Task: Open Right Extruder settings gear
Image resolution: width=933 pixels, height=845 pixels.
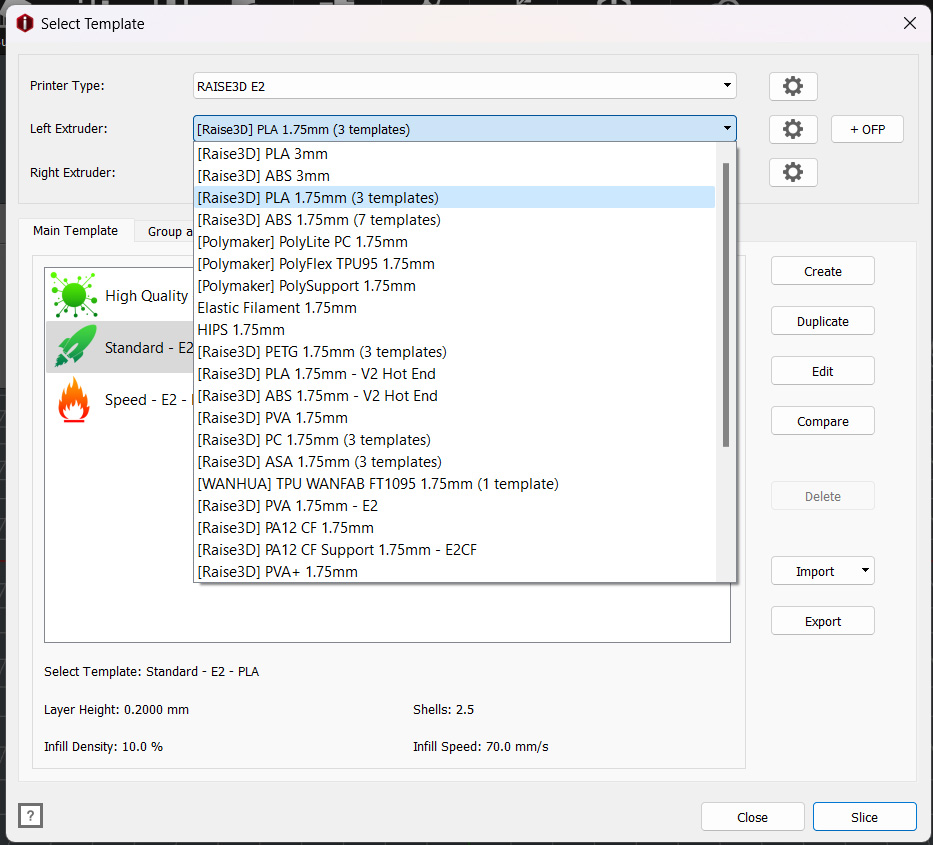Action: click(793, 173)
